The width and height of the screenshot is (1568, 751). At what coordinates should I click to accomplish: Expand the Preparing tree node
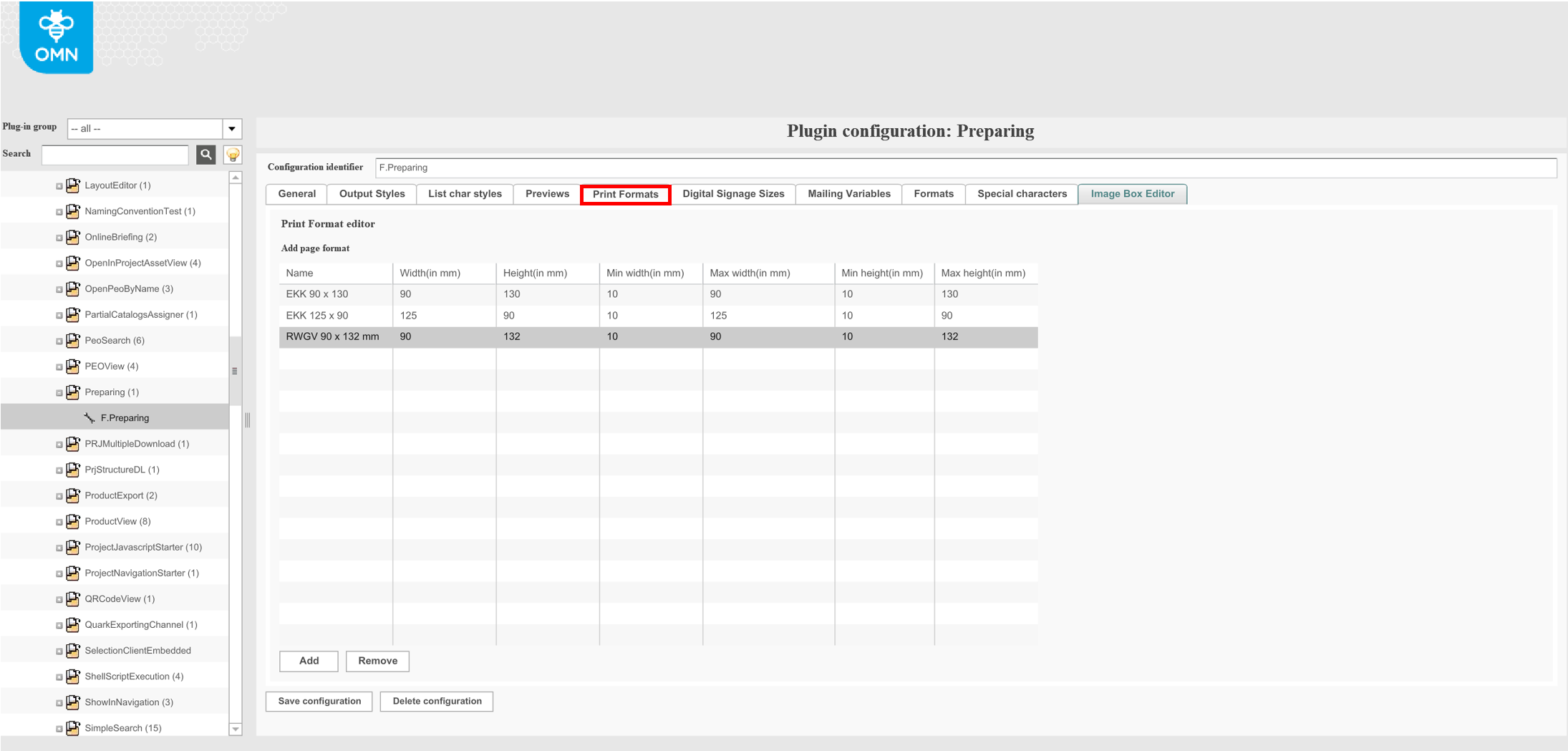pos(60,392)
